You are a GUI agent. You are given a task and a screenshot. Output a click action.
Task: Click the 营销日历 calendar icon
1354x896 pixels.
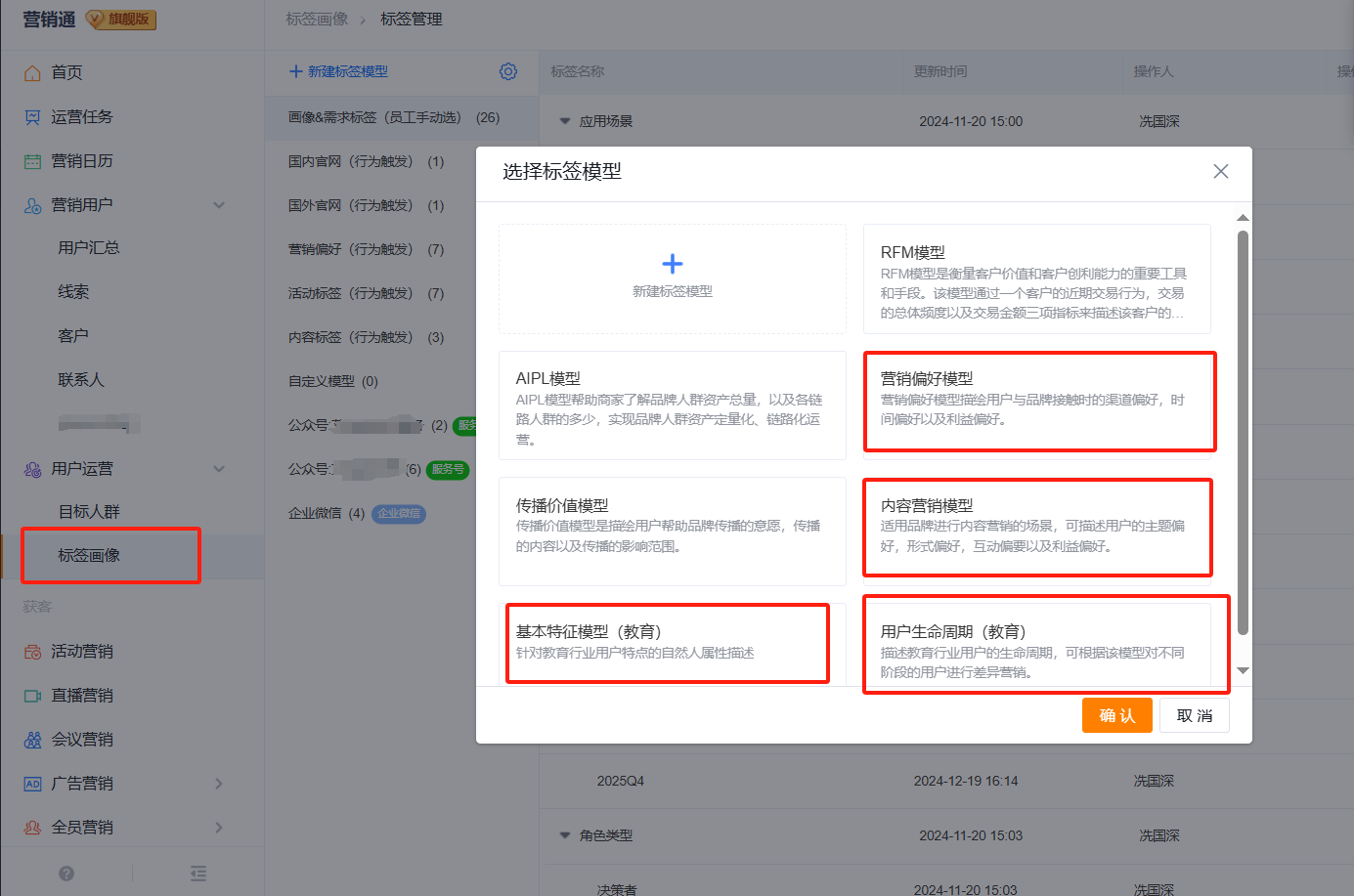(x=32, y=160)
